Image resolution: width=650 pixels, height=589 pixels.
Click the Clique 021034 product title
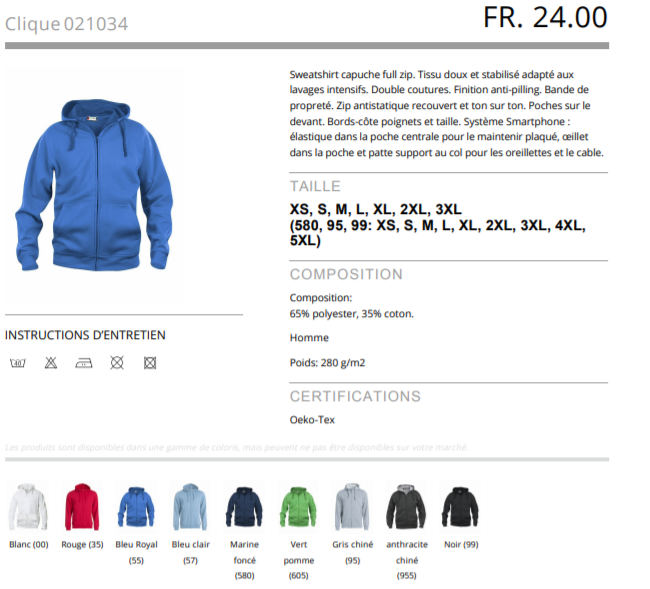coord(66,24)
